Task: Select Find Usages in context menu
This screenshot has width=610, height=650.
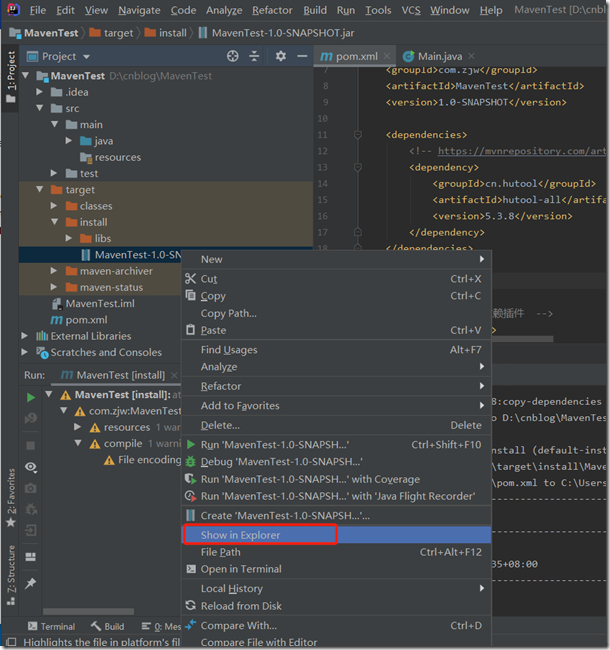Action: [336, 349]
